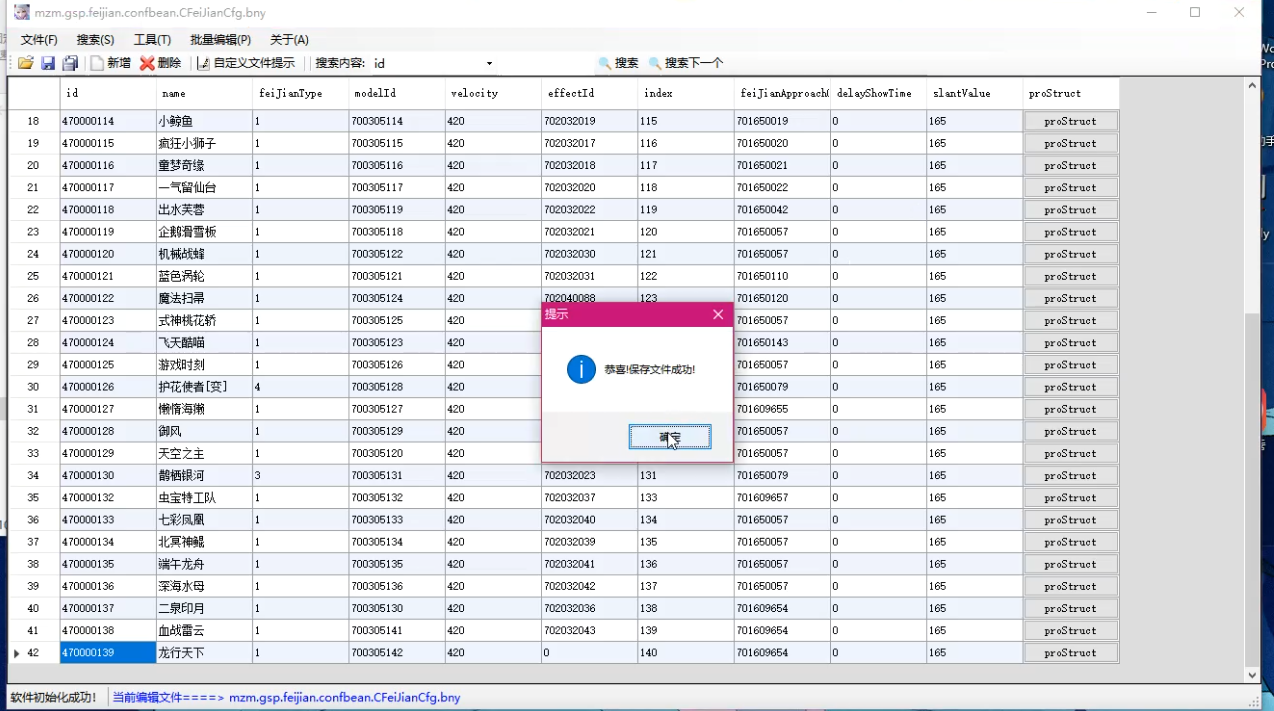Open the 搜索(S) menu

(96, 40)
